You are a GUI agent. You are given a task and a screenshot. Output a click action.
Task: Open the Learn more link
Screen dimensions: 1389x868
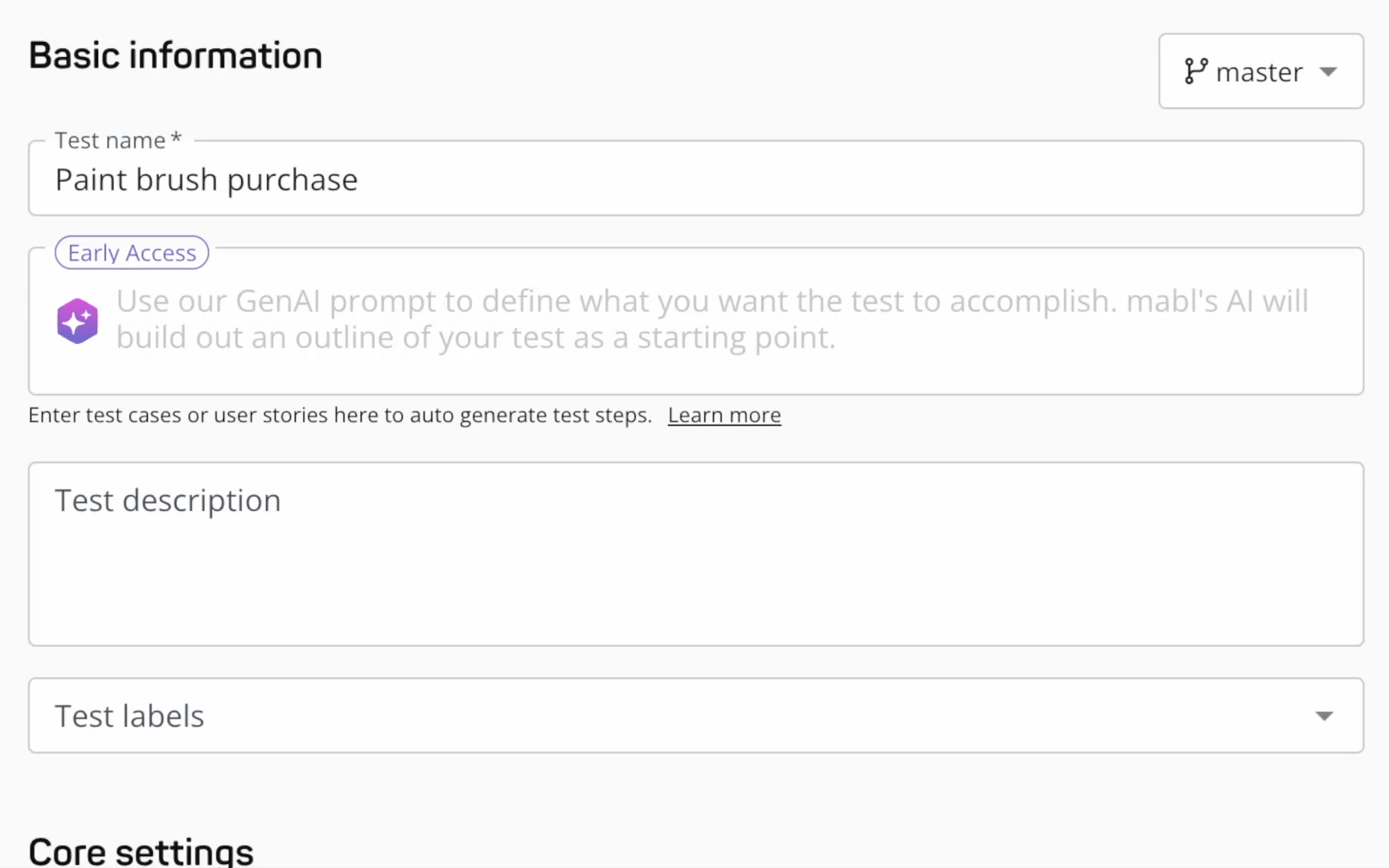pyautogui.click(x=723, y=415)
